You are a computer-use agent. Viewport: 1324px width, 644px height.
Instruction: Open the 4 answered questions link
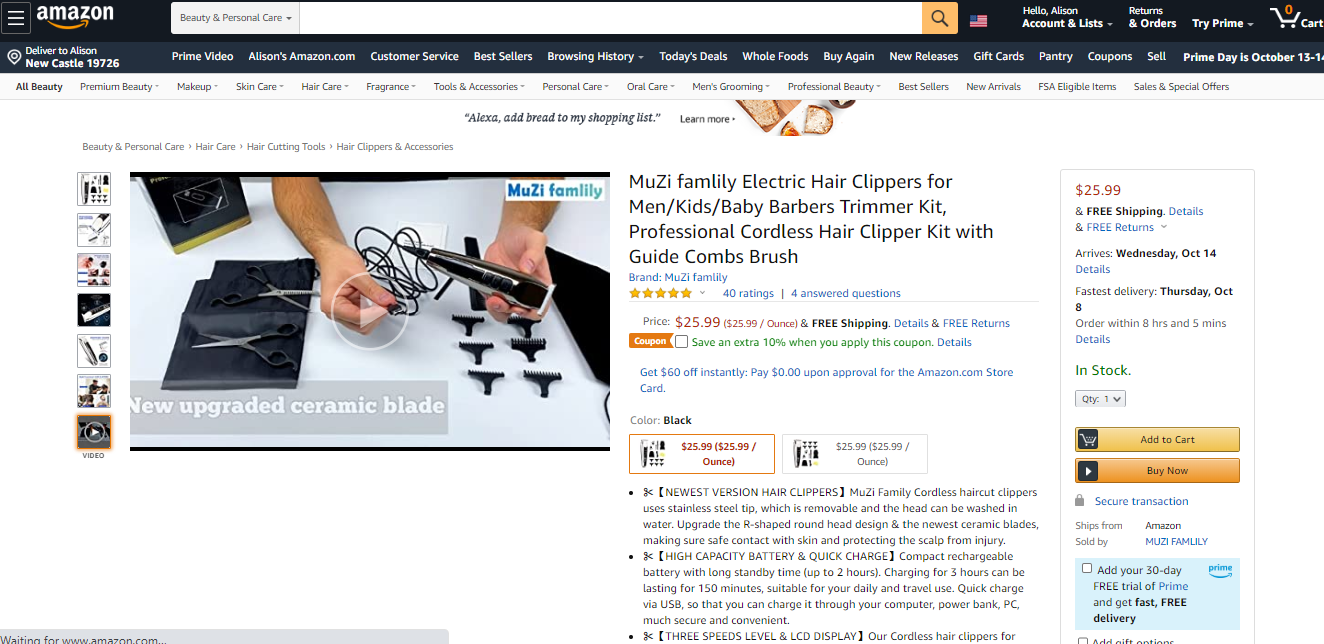[x=846, y=293]
